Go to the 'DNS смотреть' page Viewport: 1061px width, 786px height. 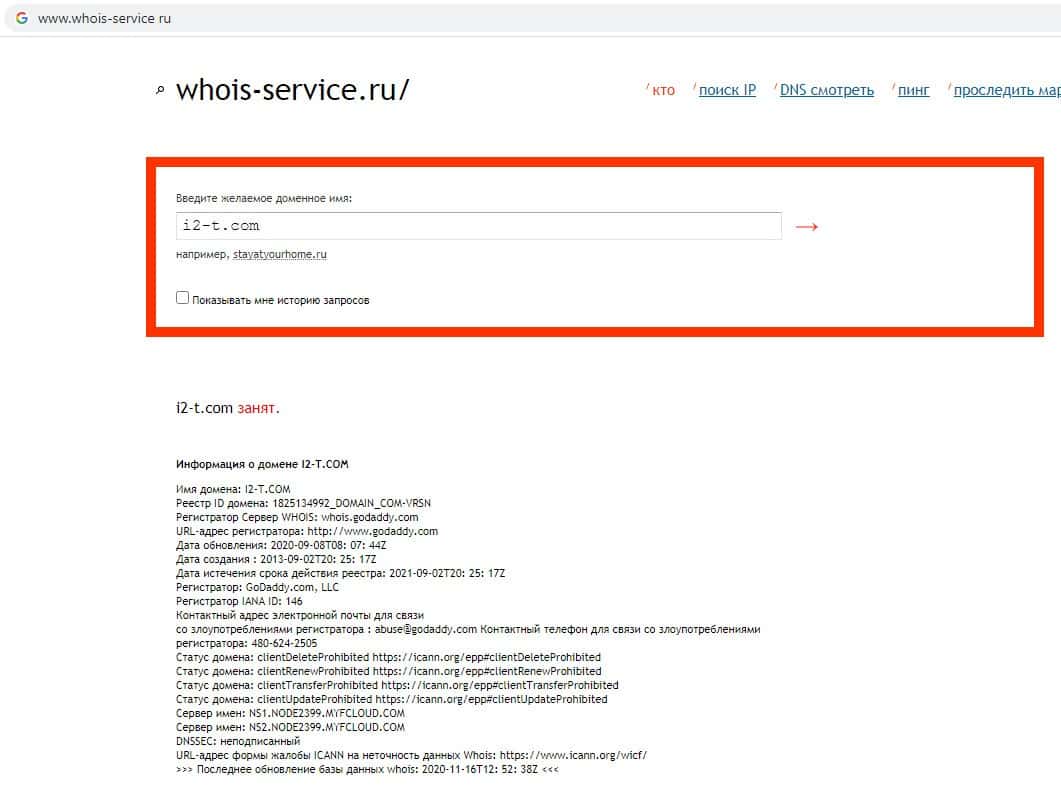coord(827,90)
